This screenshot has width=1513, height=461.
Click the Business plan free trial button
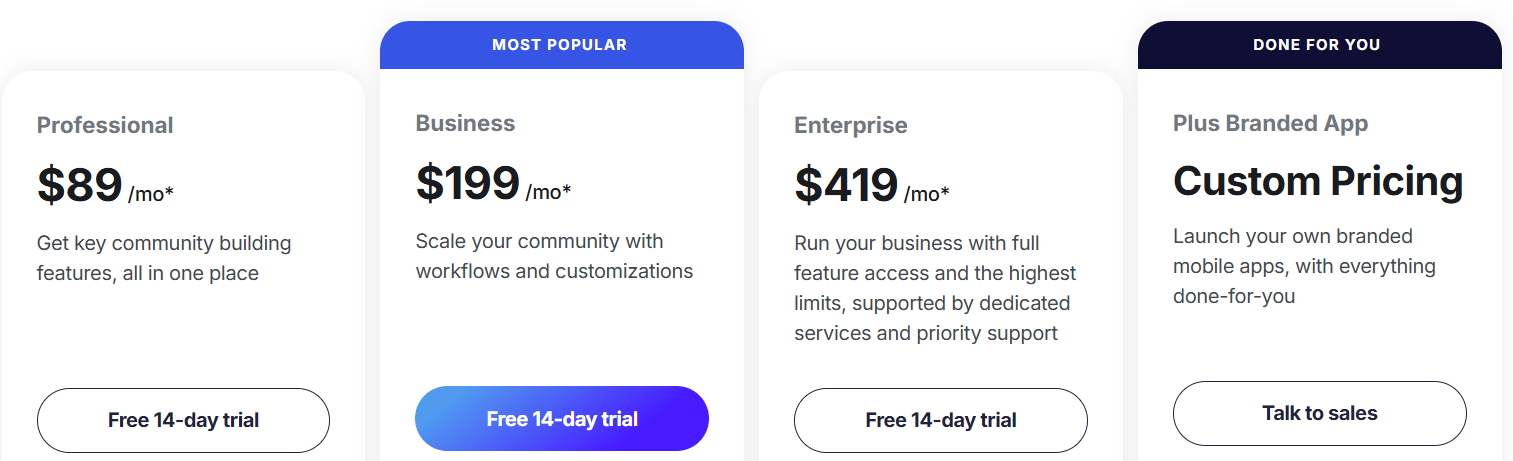coord(561,418)
